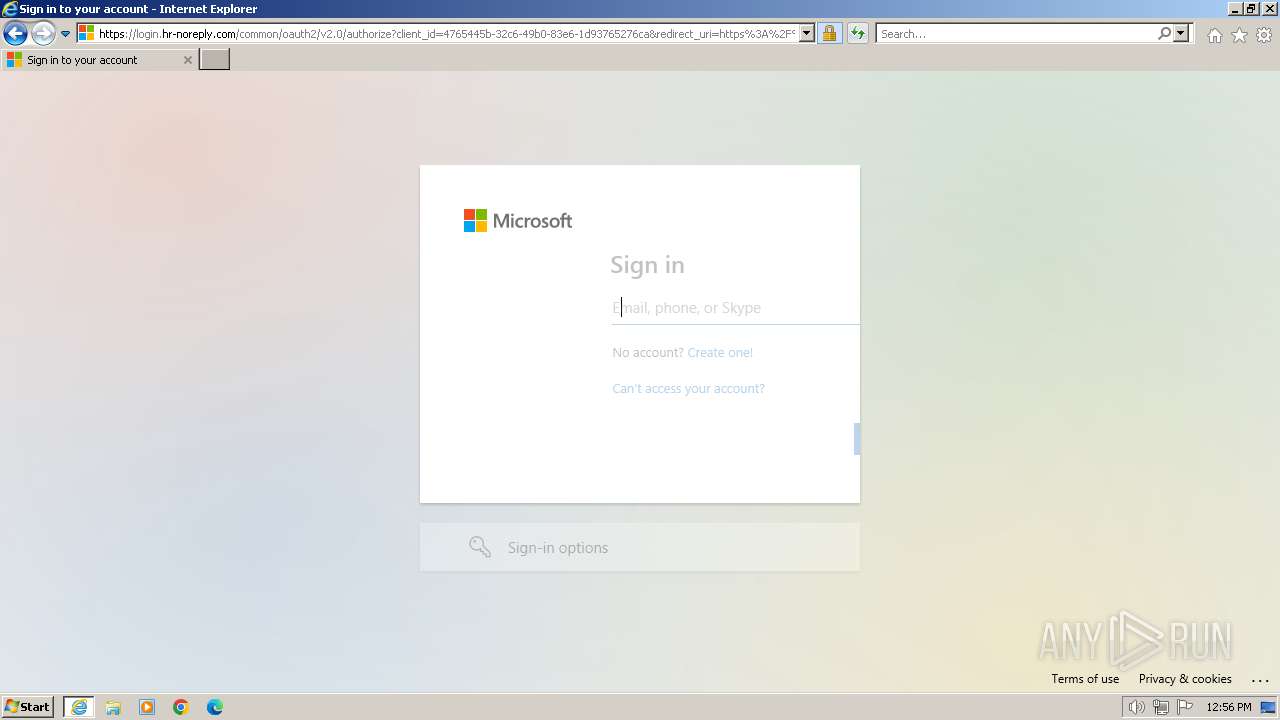Click the browser Forward arrow button

click(x=43, y=34)
